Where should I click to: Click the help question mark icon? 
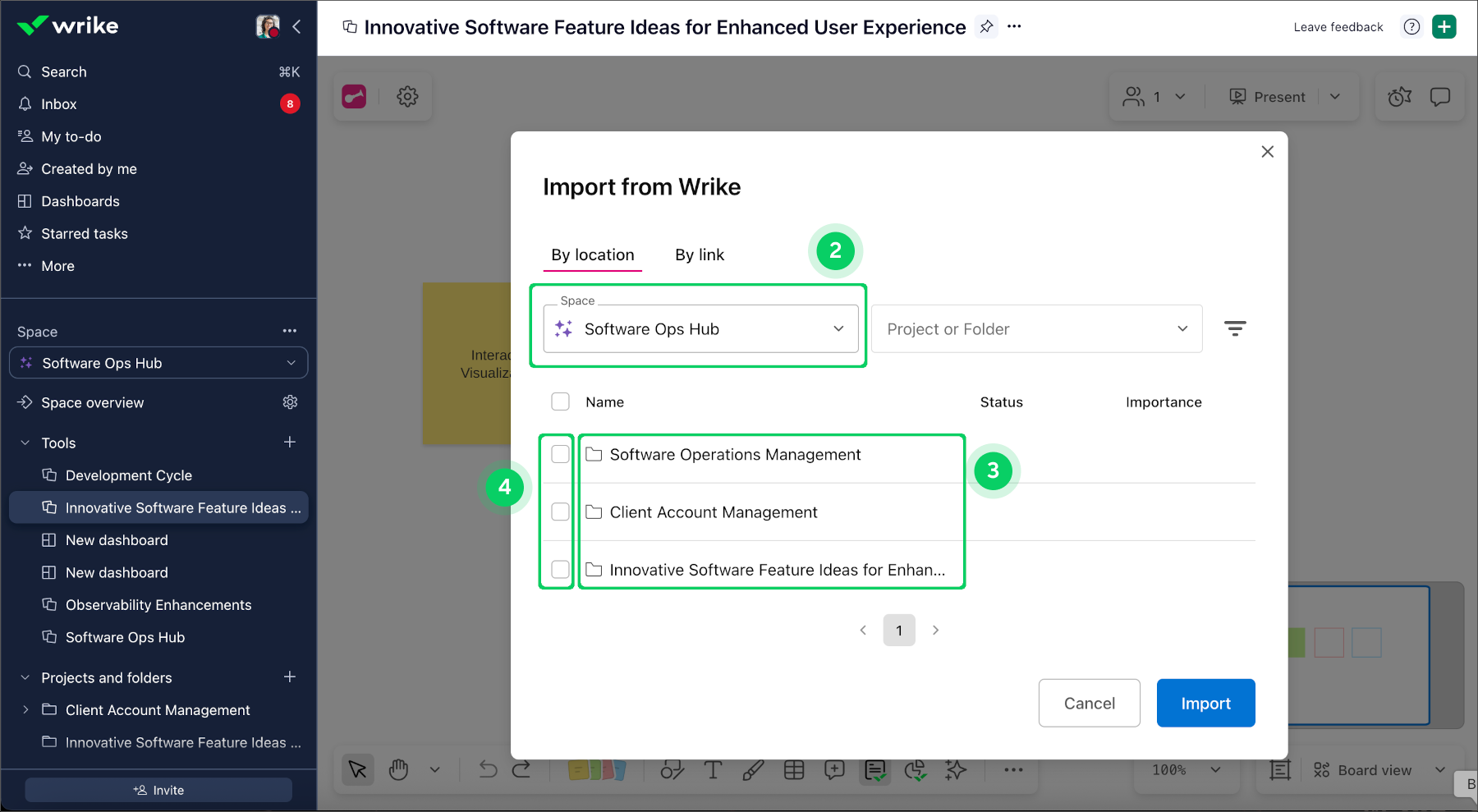(1411, 26)
